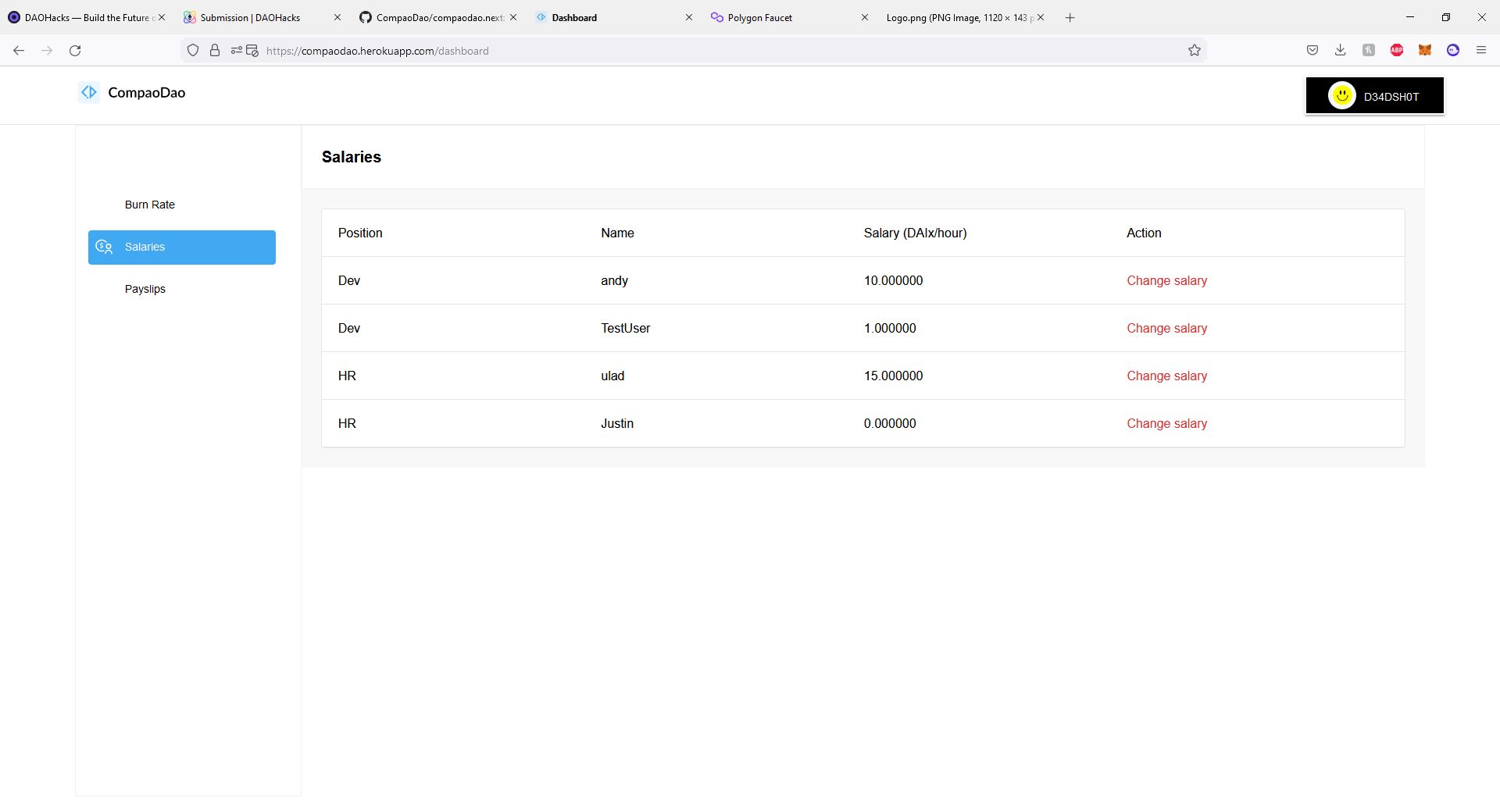Click the smiley avatar icon
Viewport: 1500px width, 812px height.
point(1342,96)
